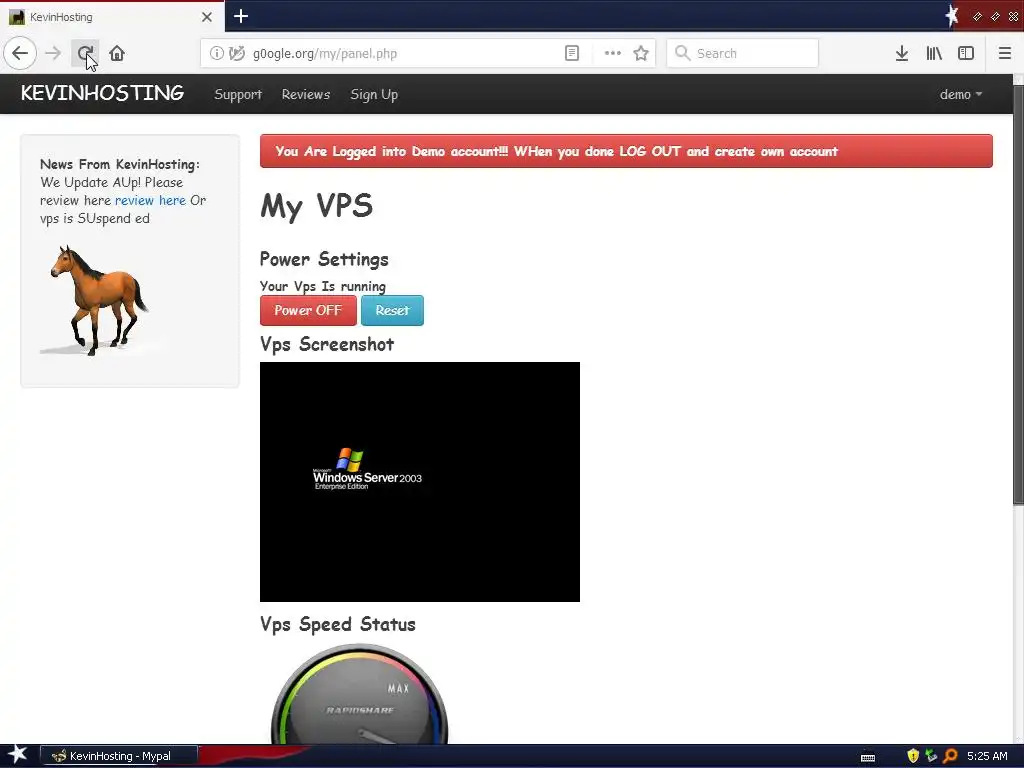Open the hamburger application menu
The image size is (1024, 768).
pos(1004,54)
